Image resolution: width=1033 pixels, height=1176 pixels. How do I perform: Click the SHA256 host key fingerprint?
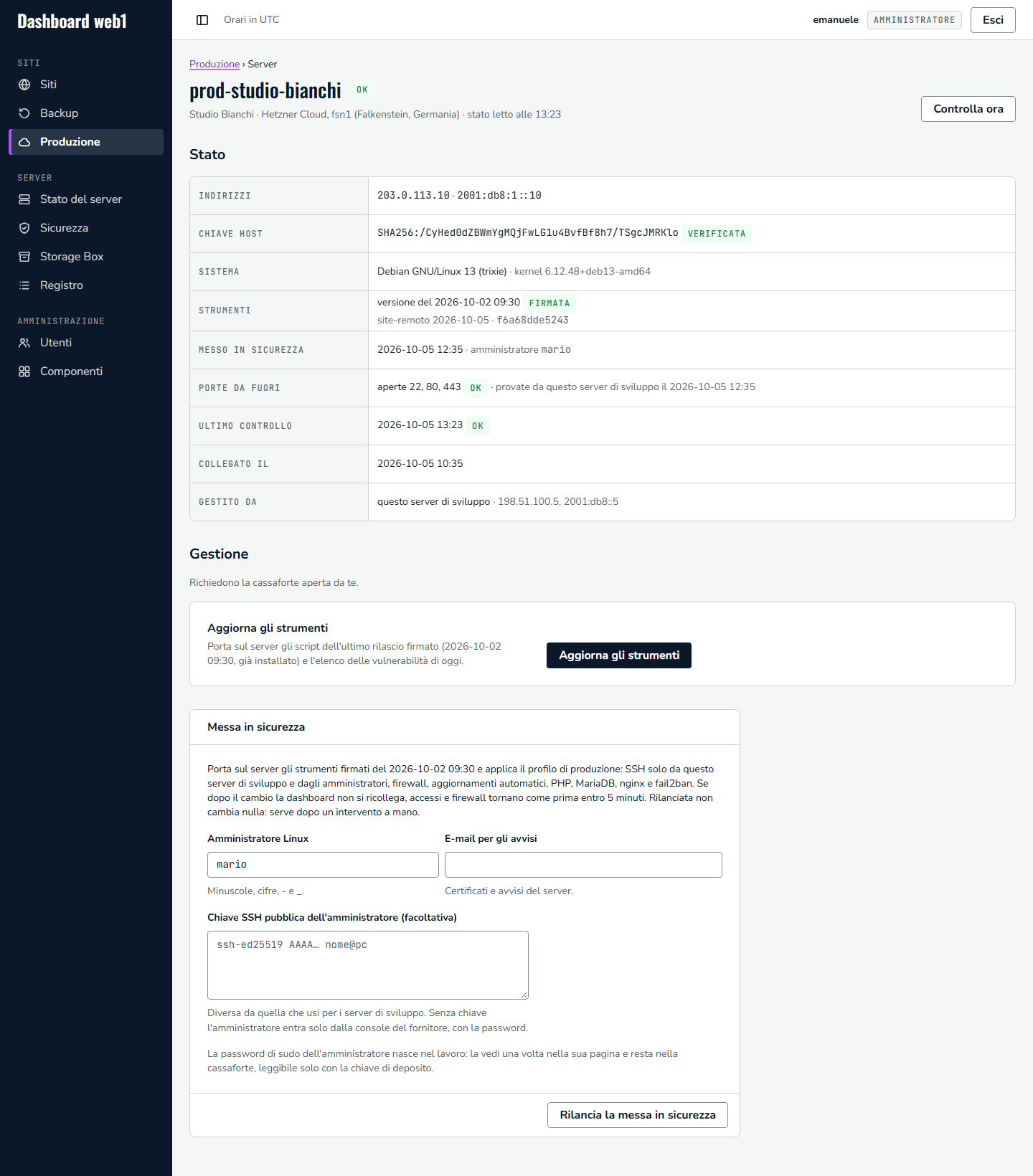pos(528,233)
